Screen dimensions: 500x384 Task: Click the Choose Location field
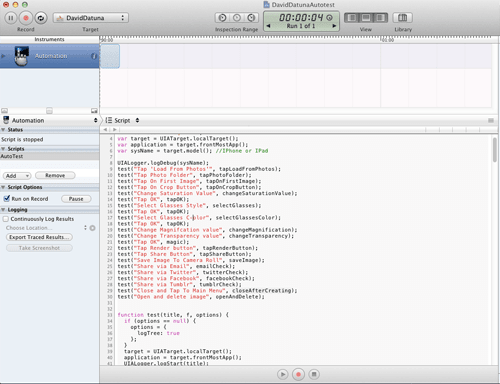click(29, 228)
